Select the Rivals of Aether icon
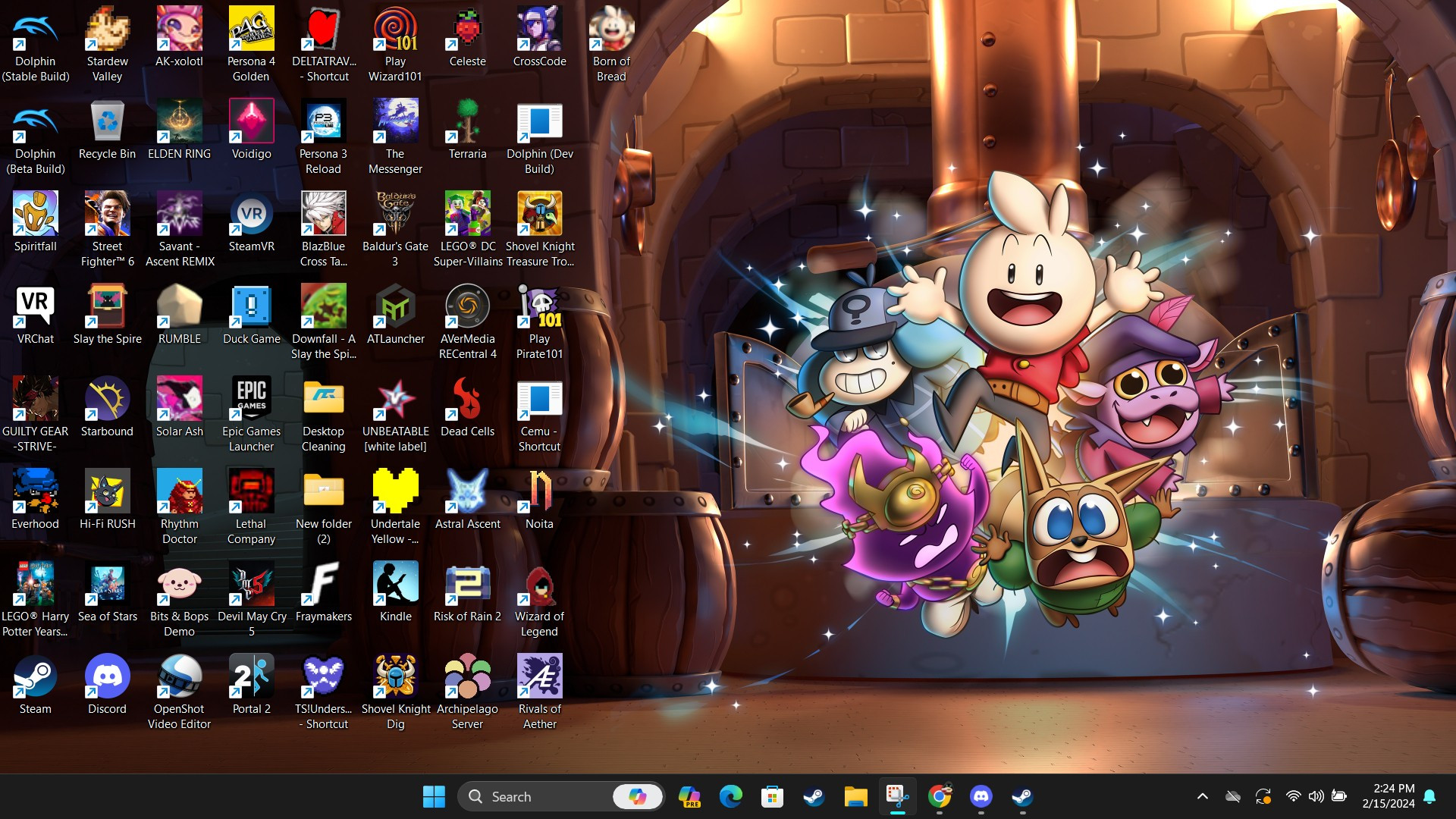 [539, 692]
